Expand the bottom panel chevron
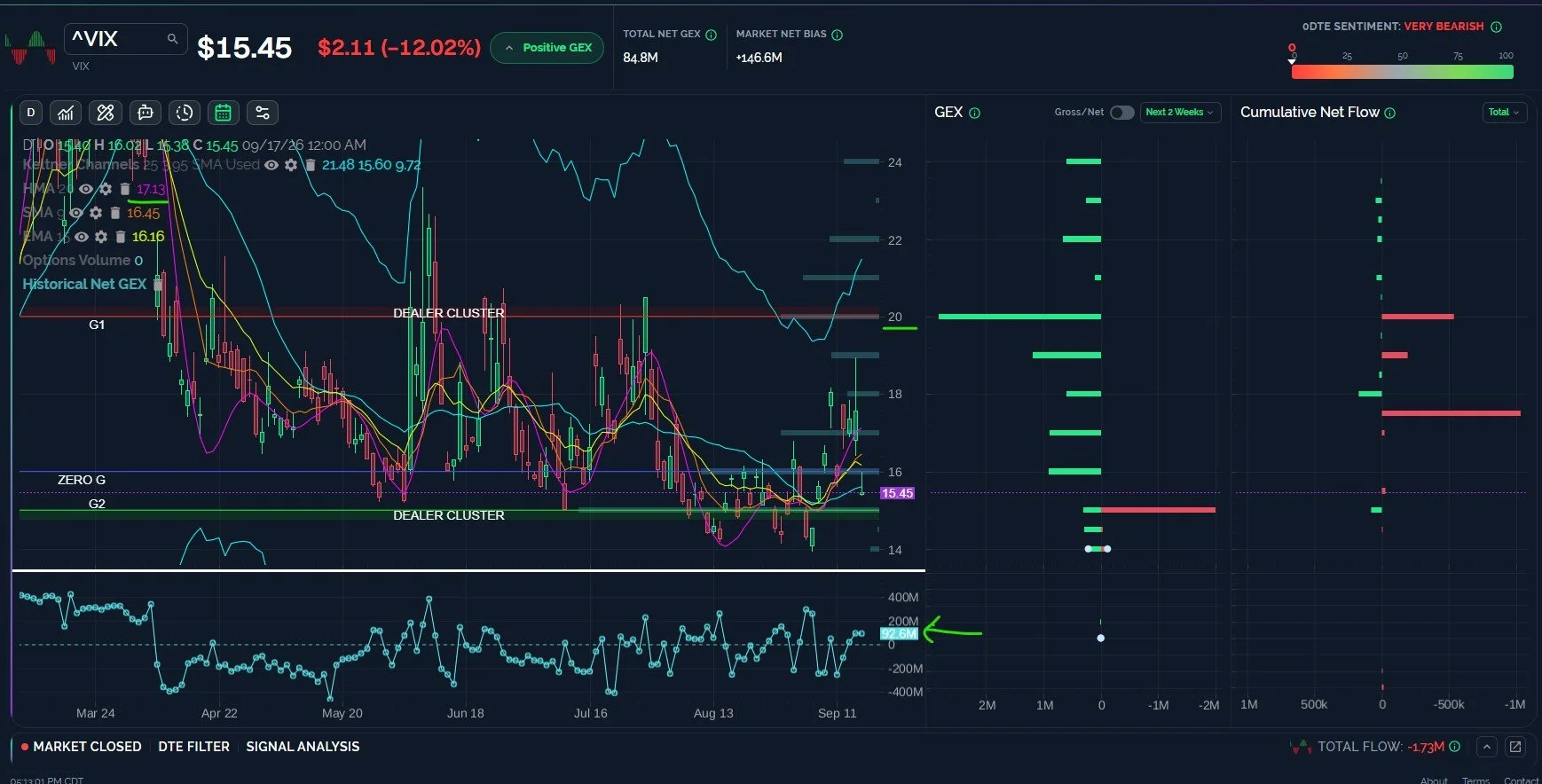 tap(1487, 747)
